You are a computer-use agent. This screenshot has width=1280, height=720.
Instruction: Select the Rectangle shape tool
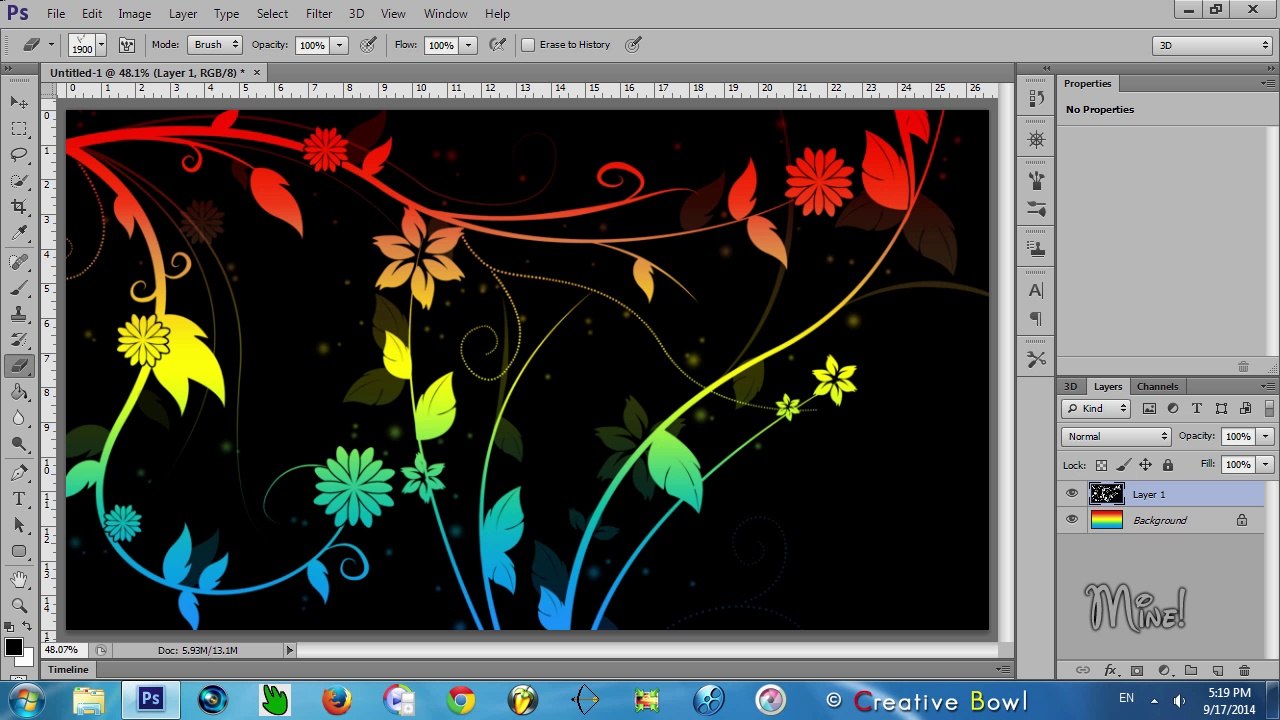click(x=19, y=551)
